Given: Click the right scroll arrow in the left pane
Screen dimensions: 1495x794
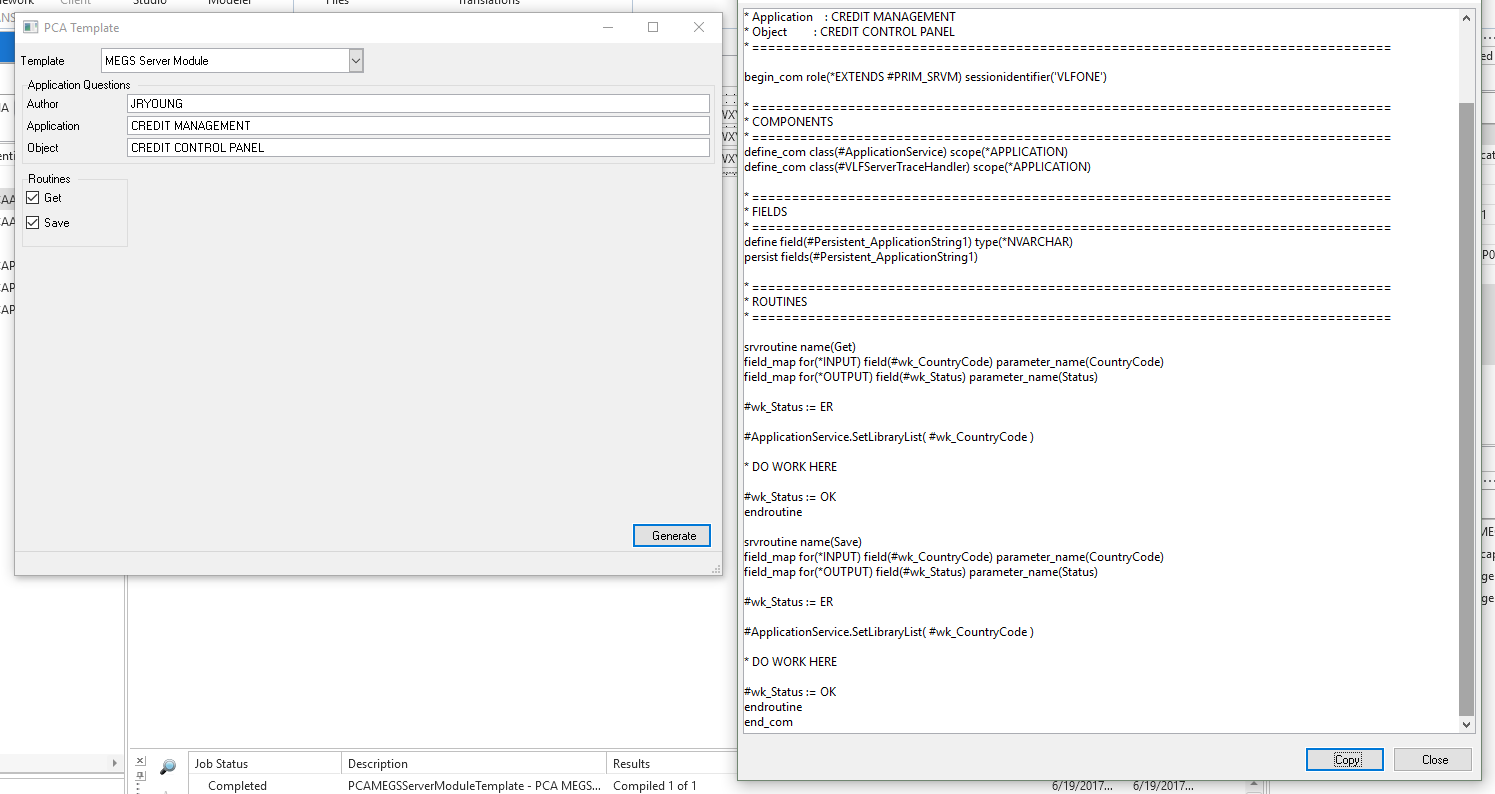Looking at the screenshot, I should [x=116, y=763].
